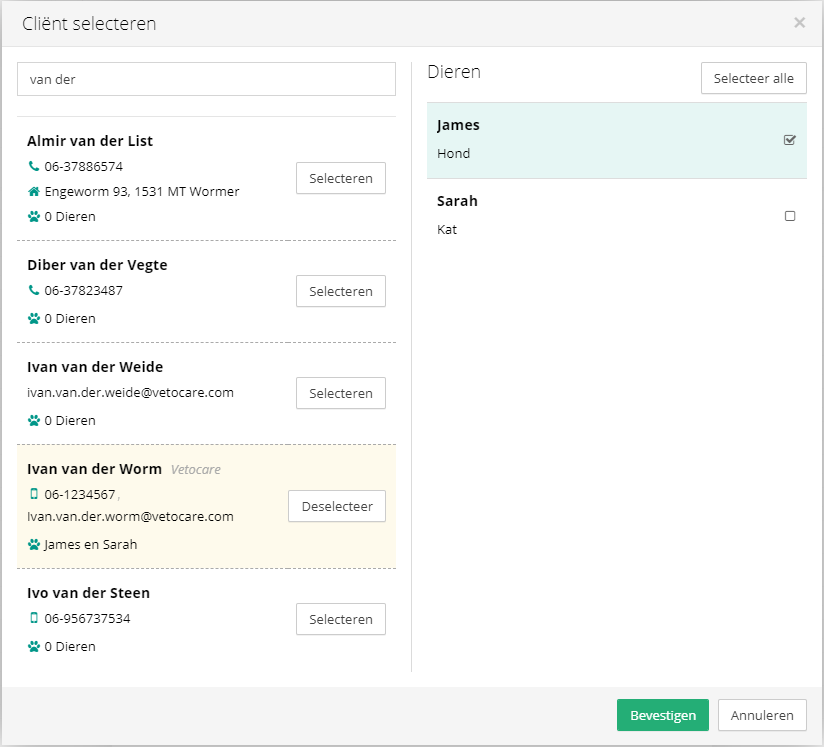Image resolution: width=824 pixels, height=747 pixels.
Task: Click mobile icon next to 06-1234567
Action: click(34, 494)
